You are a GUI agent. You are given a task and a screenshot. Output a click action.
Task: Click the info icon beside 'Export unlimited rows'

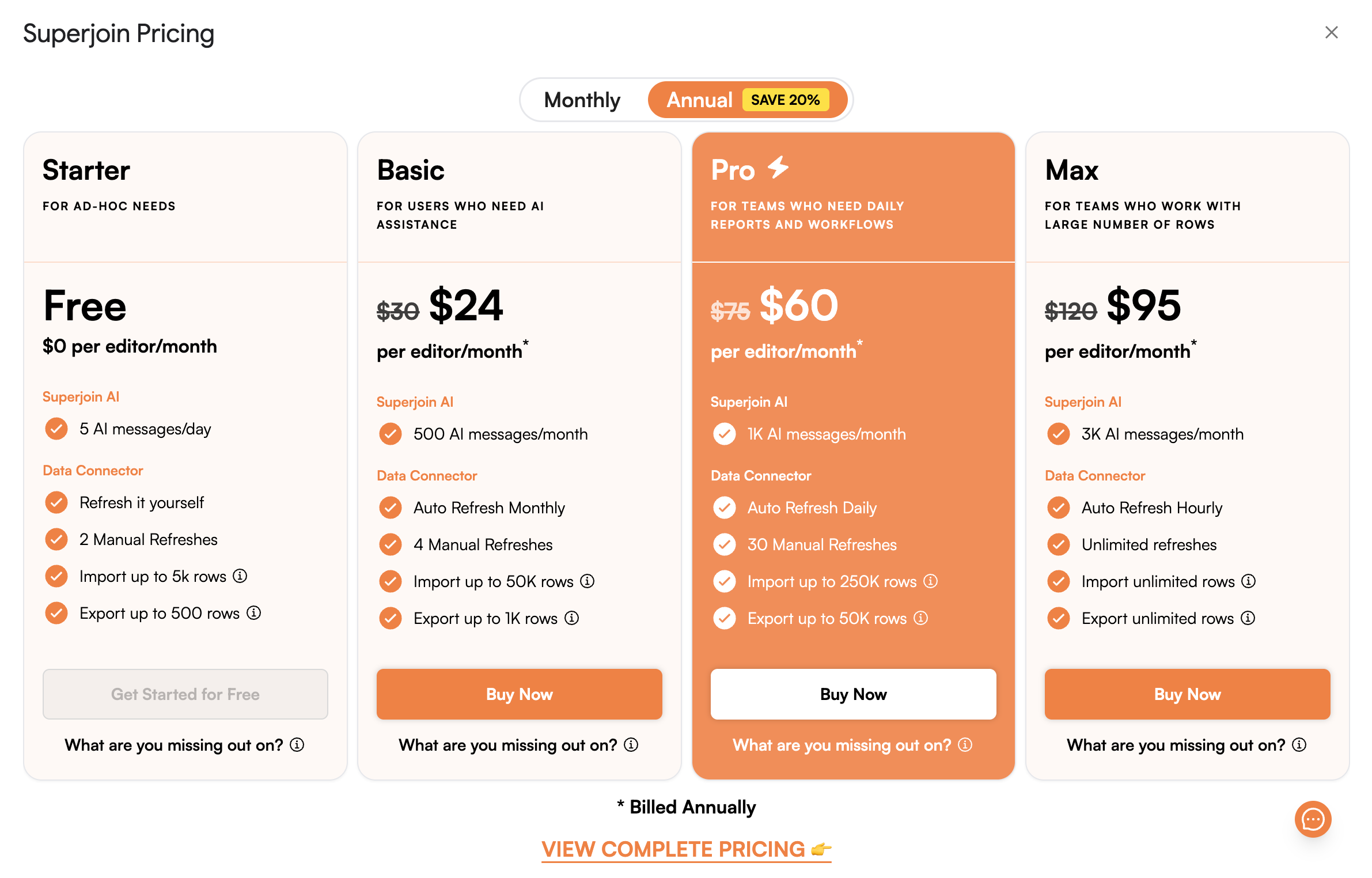point(1248,618)
